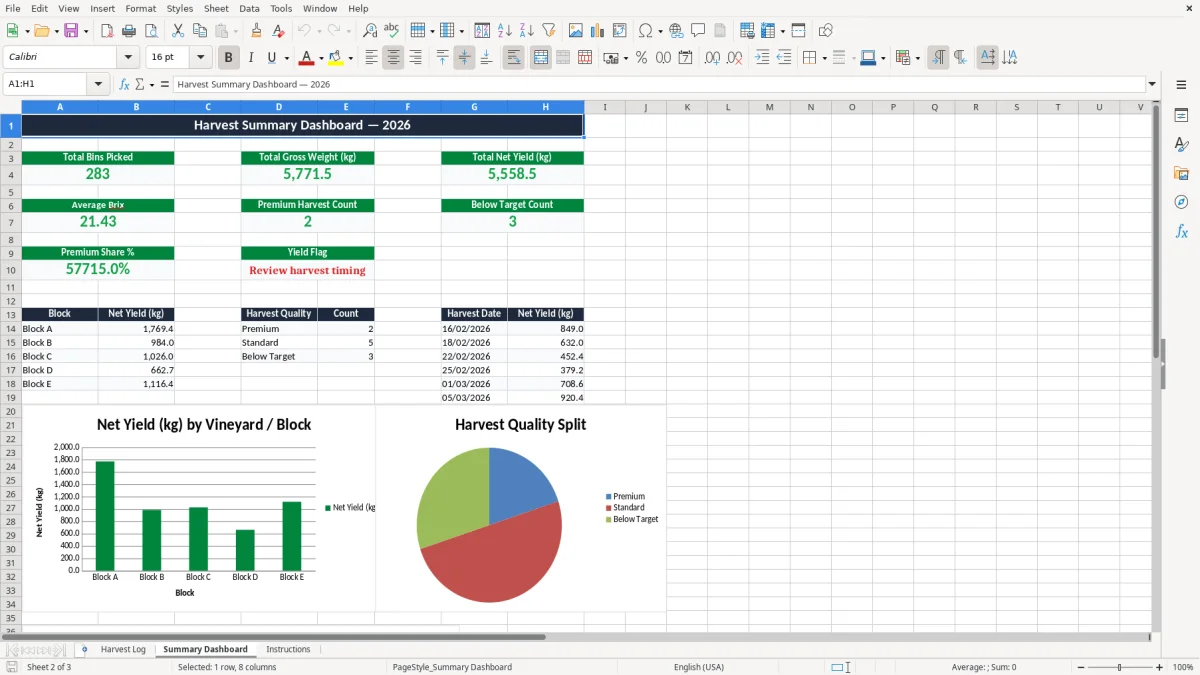The width and height of the screenshot is (1200, 675).
Task: Open the sidebar Properties panel
Action: point(1181,116)
